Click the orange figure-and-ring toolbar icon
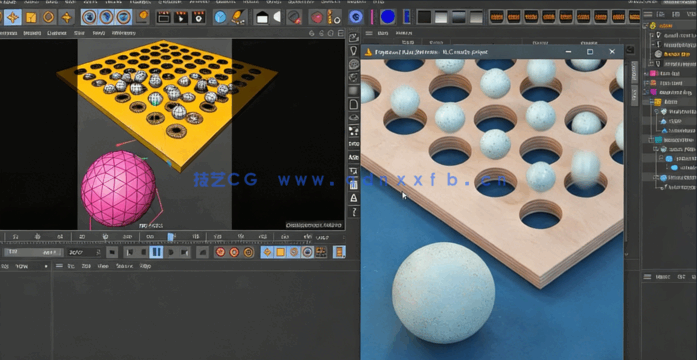The height and width of the screenshot is (360, 697). (x=333, y=17)
